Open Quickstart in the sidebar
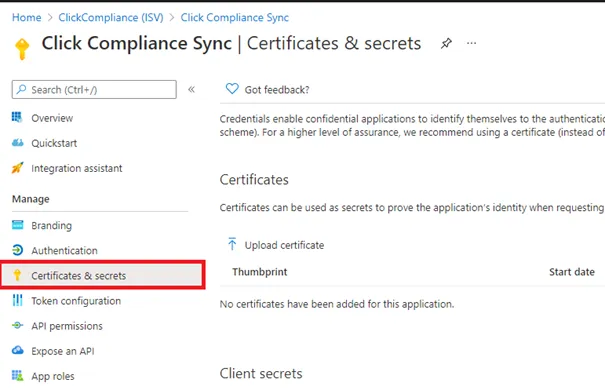The height and width of the screenshot is (390, 605). [x=54, y=143]
